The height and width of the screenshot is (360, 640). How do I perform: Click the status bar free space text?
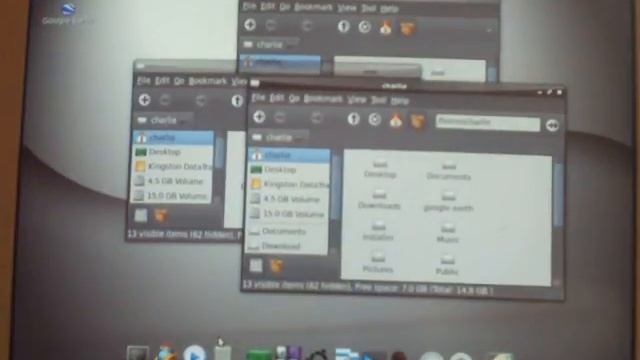click(x=424, y=289)
